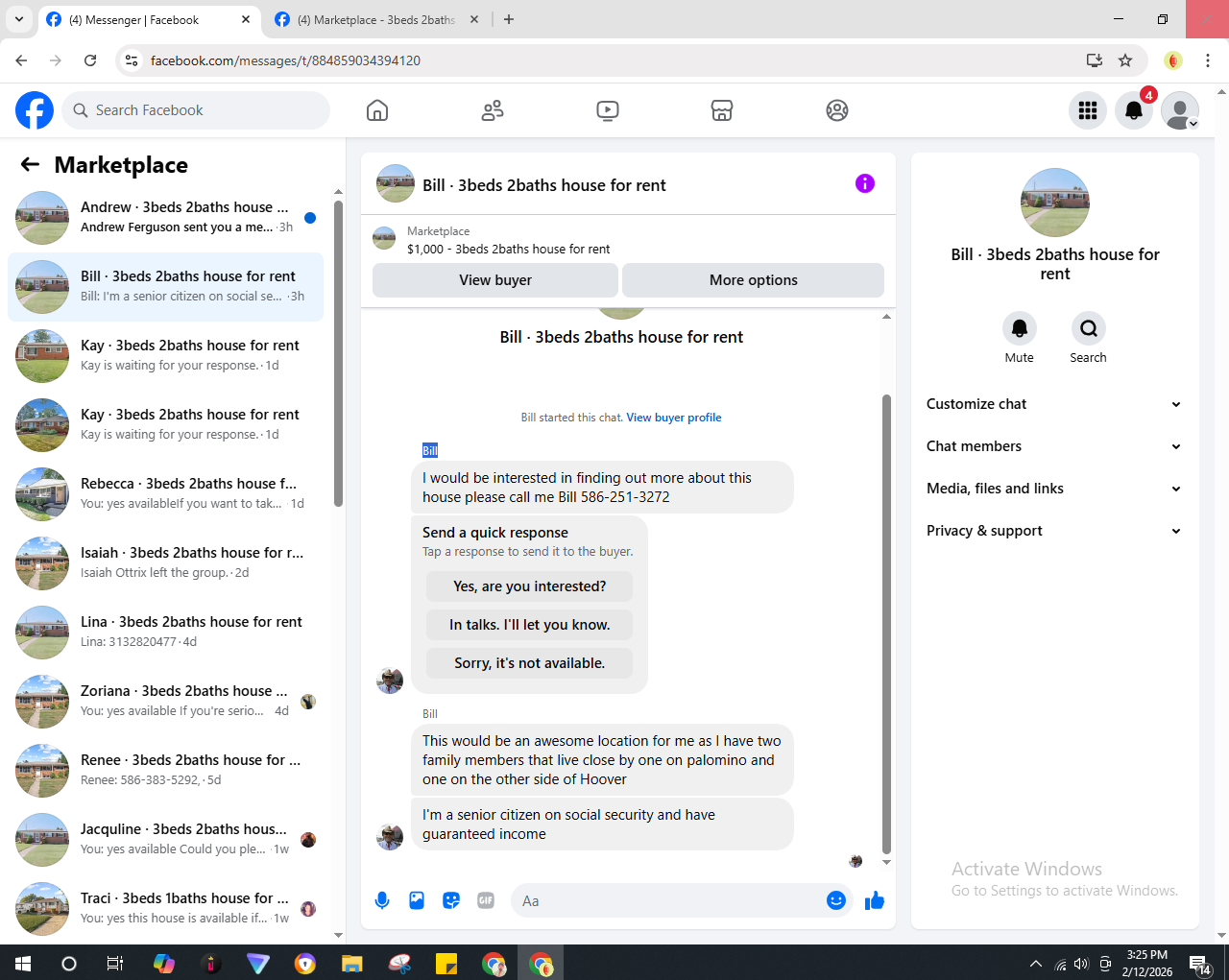Select the Messenger | Facebook tab

[x=148, y=19]
